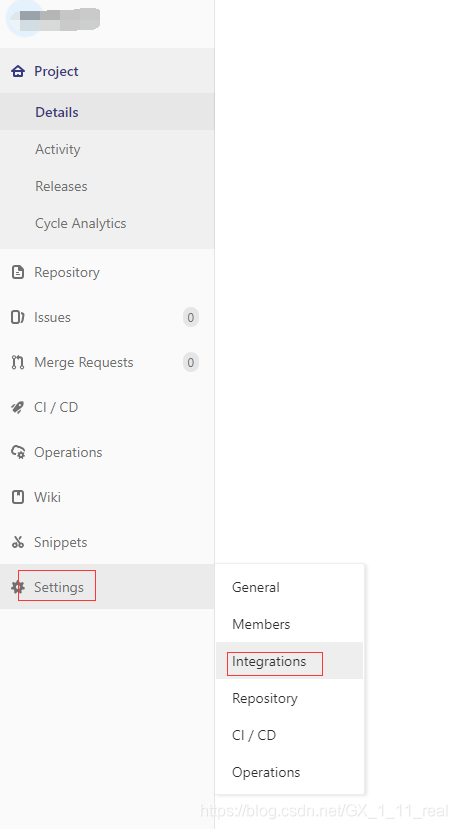Open the Snippets page

coord(60,542)
